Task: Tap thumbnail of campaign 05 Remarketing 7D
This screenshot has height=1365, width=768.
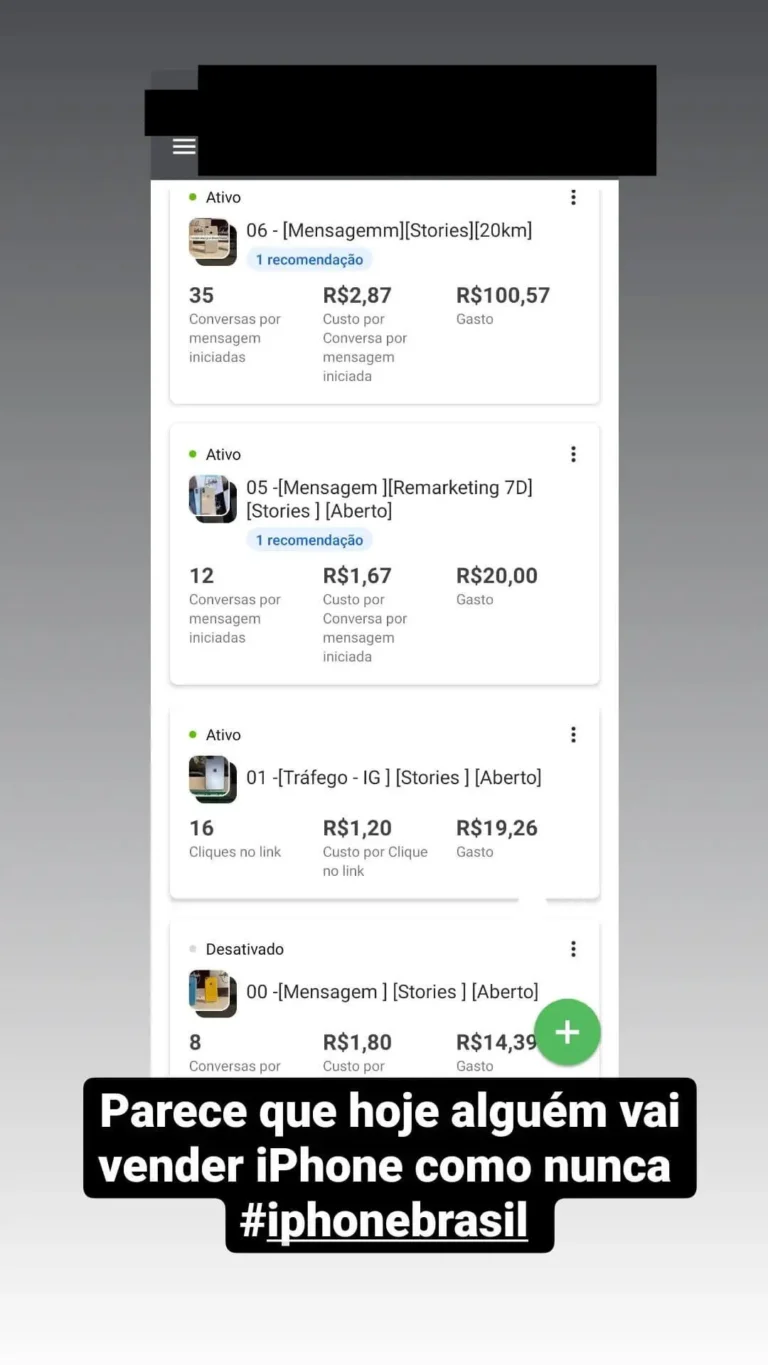Action: click(x=212, y=498)
